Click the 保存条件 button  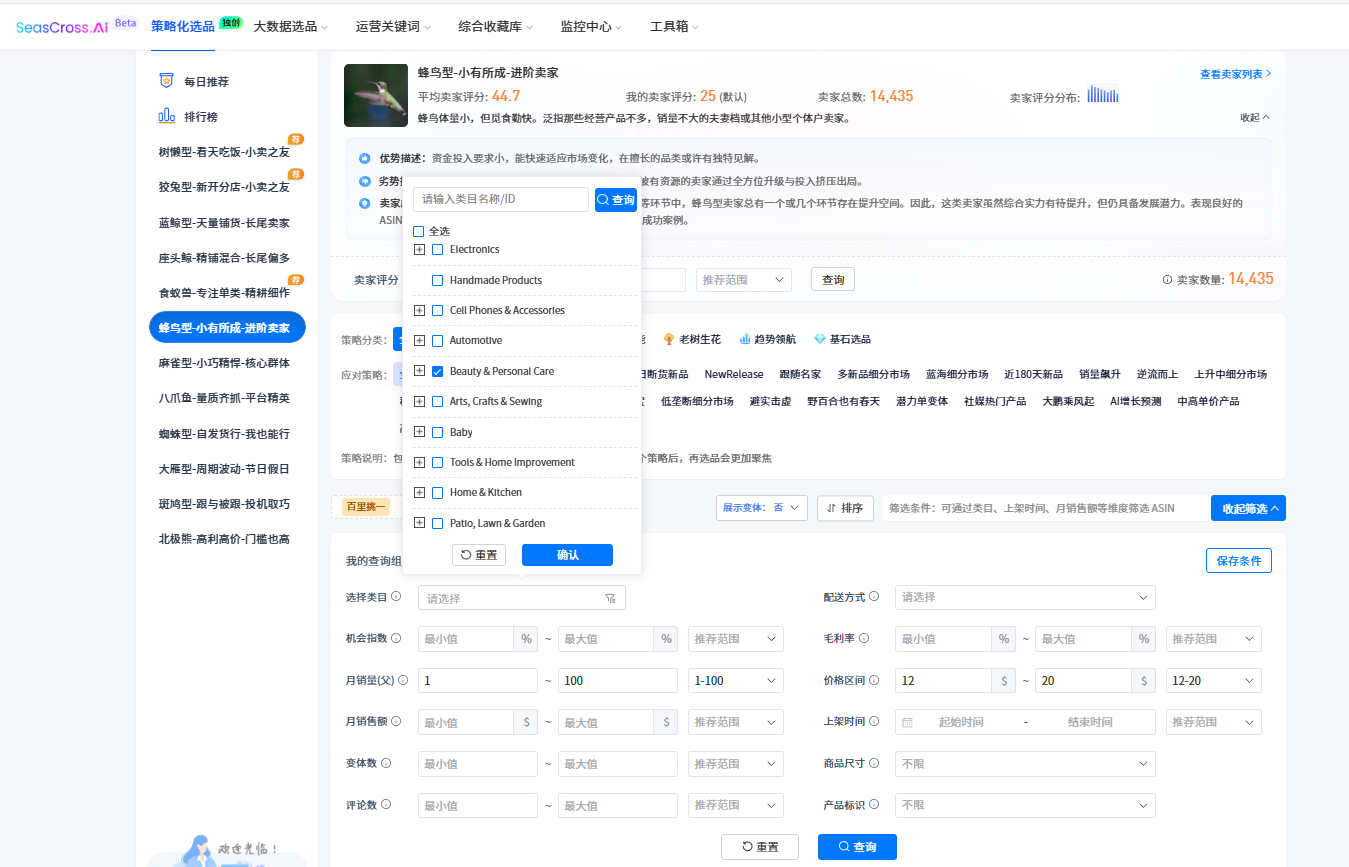[1238, 561]
